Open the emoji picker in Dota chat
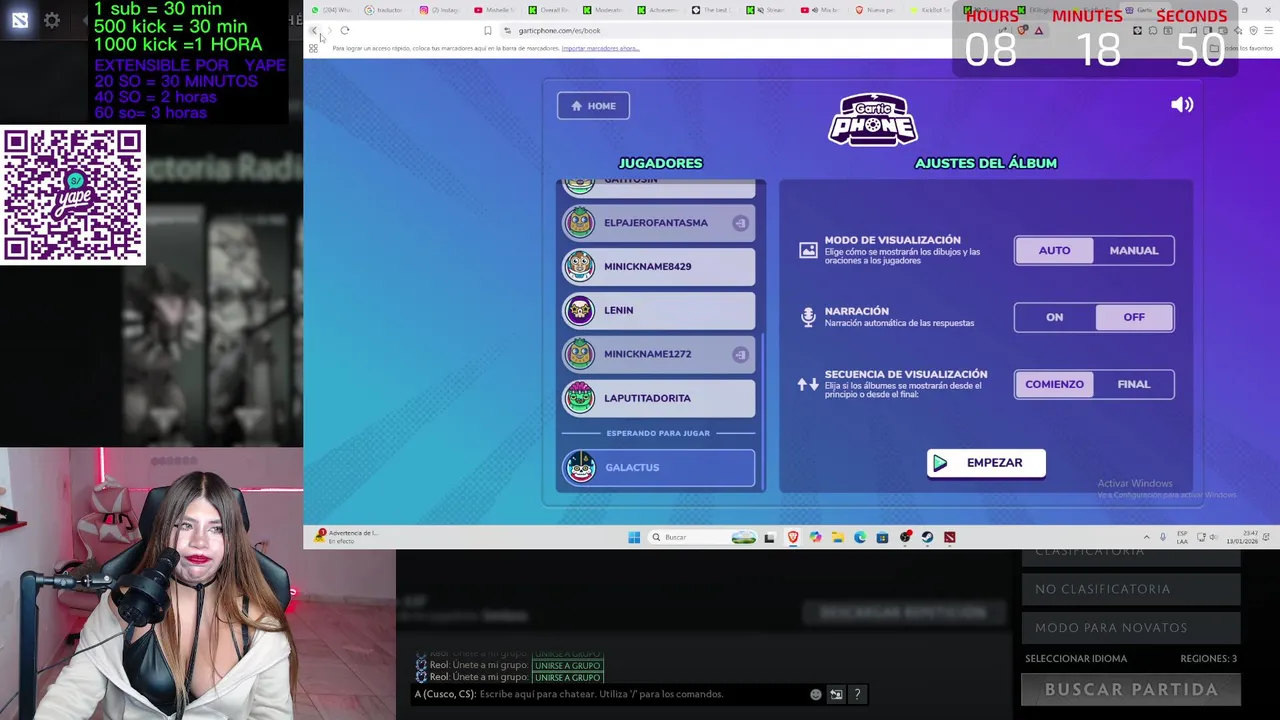 (816, 694)
